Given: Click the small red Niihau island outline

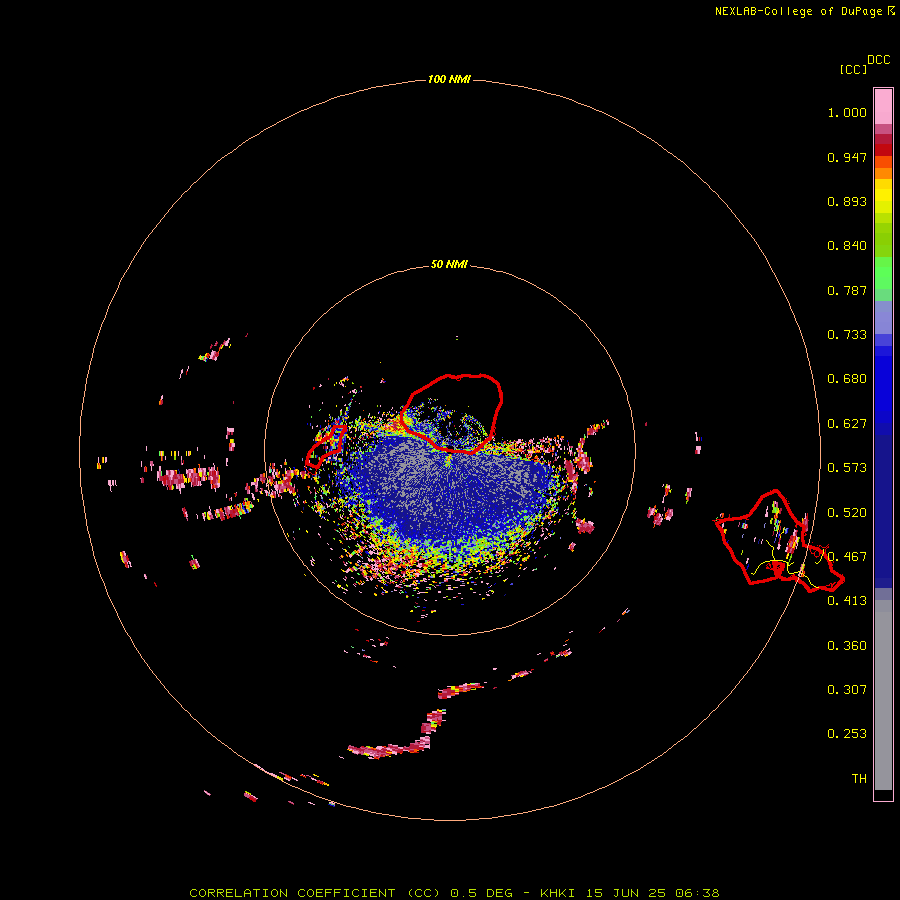Looking at the screenshot, I should pos(325,446).
